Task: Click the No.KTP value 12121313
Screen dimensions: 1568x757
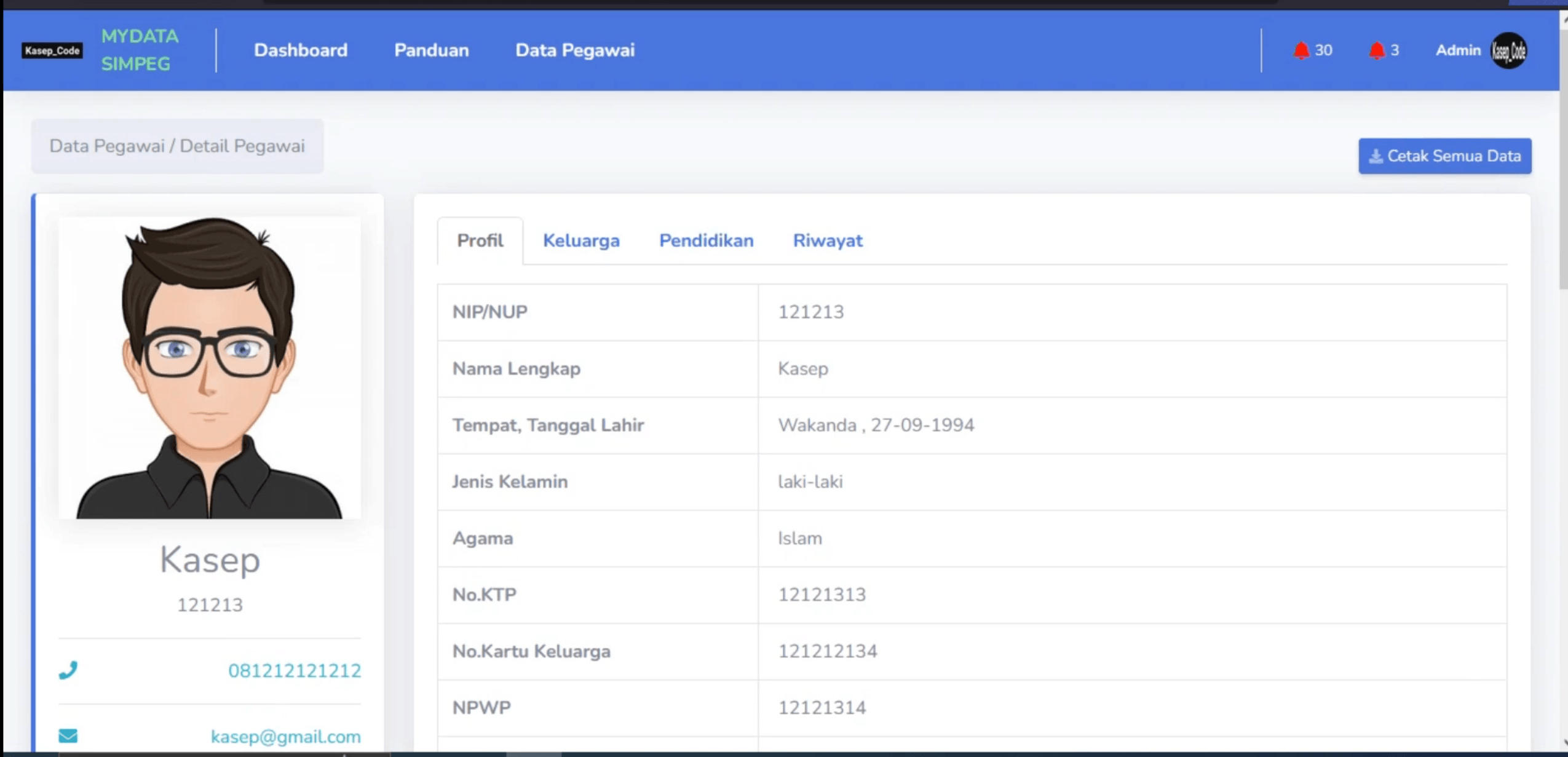Action: click(822, 595)
